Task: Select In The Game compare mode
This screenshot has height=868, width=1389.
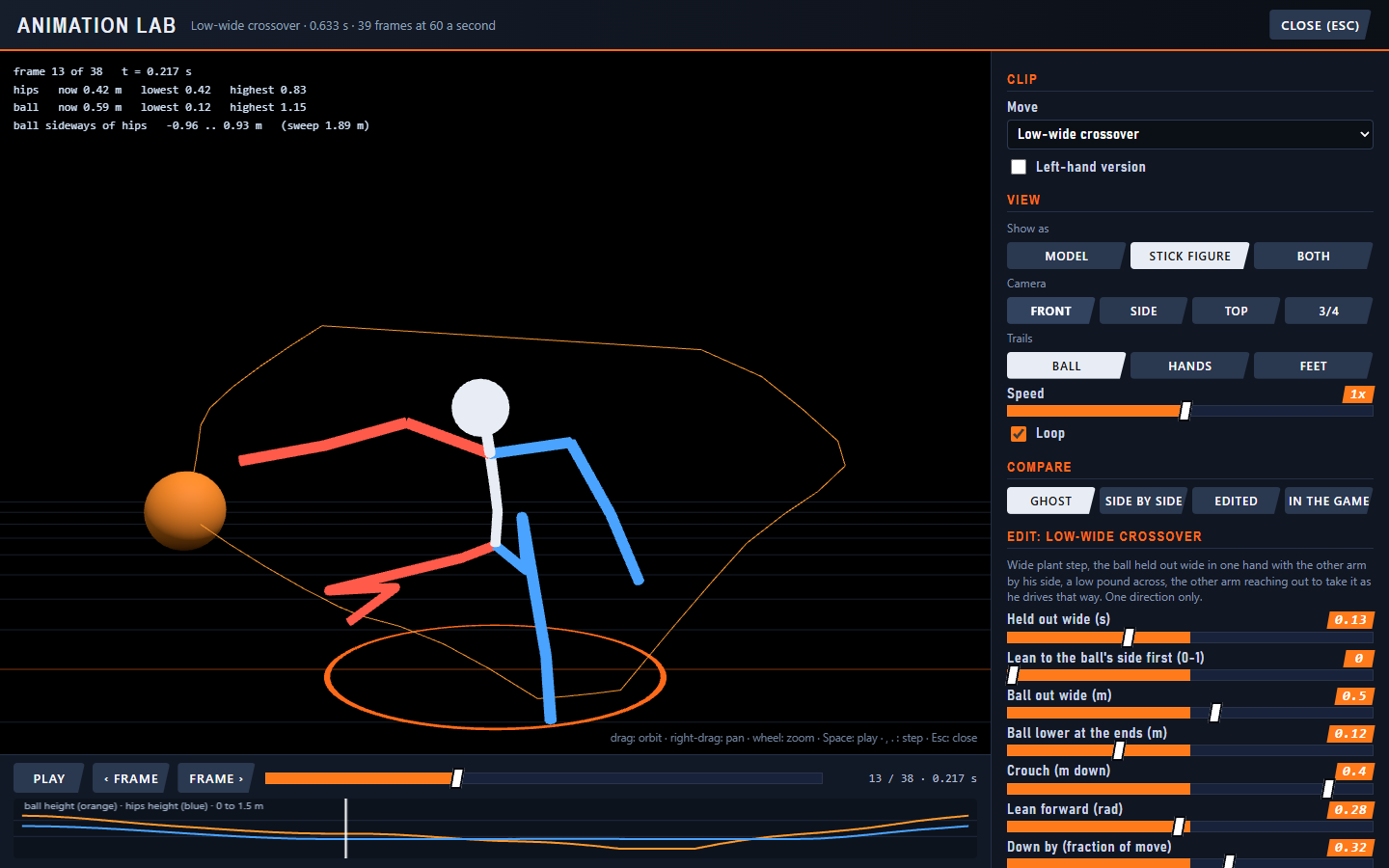Action: coord(1328,501)
